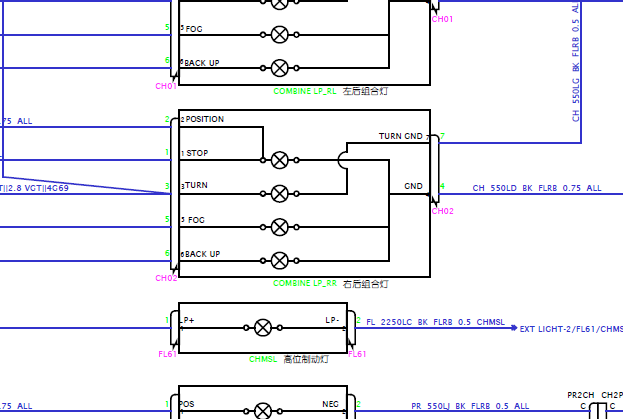Select the COMBINE LP_RL component label
Image resolution: width=623 pixels, height=419 pixels.
click(305, 91)
